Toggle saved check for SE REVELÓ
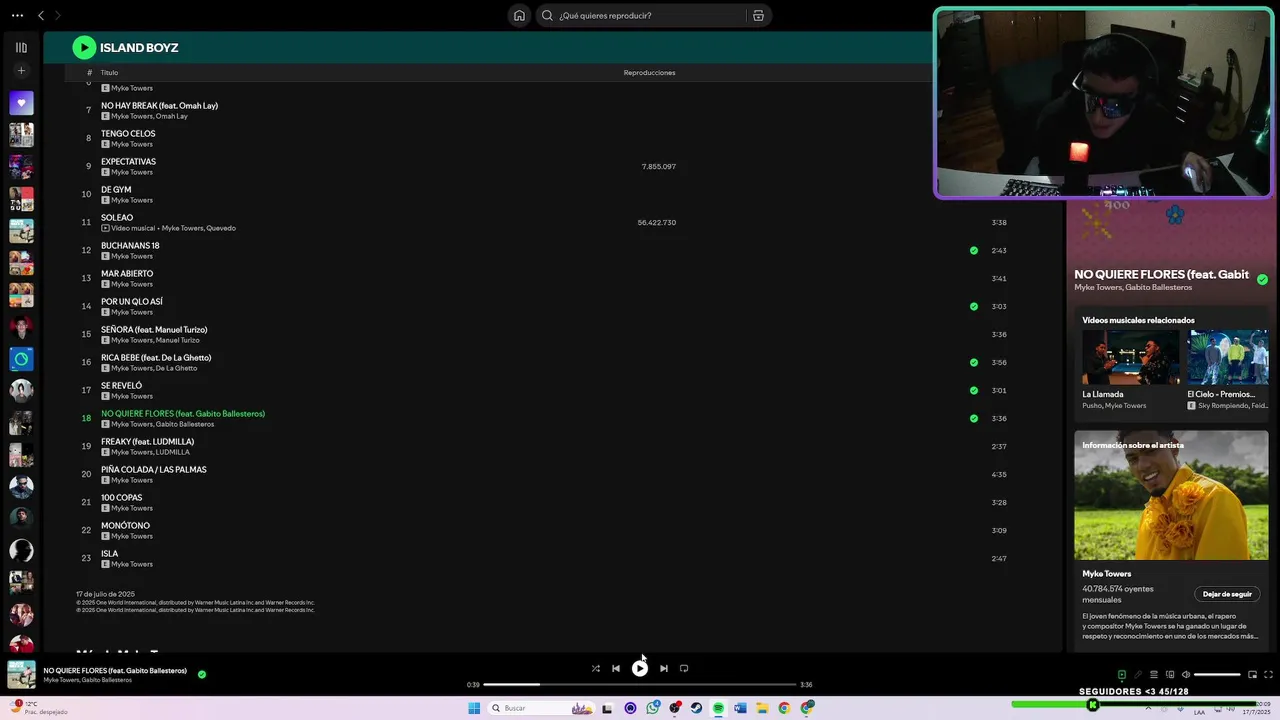The width and height of the screenshot is (1280, 720). coord(974,390)
